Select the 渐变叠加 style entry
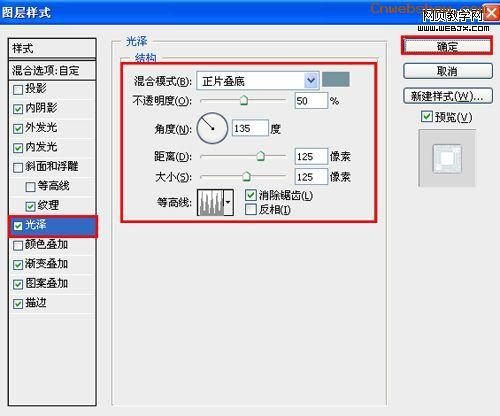 46,264
